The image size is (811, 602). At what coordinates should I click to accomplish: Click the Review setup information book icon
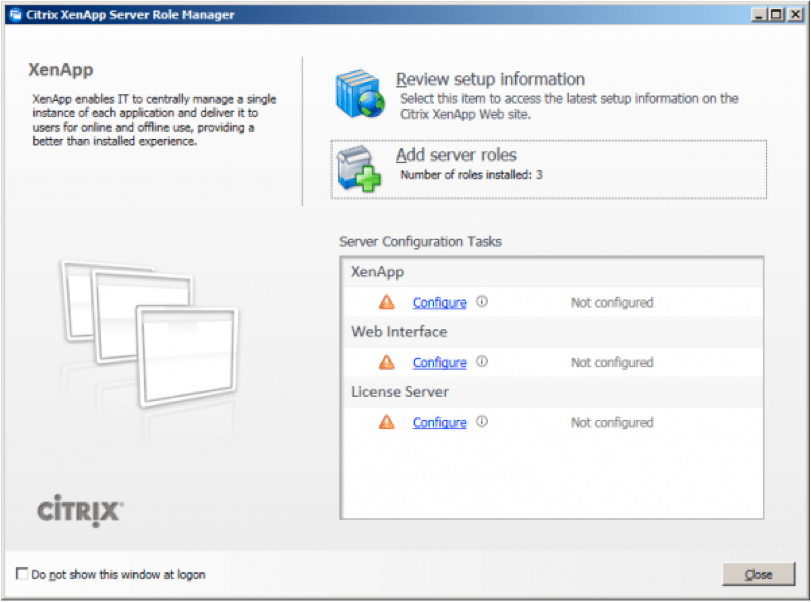pyautogui.click(x=359, y=94)
